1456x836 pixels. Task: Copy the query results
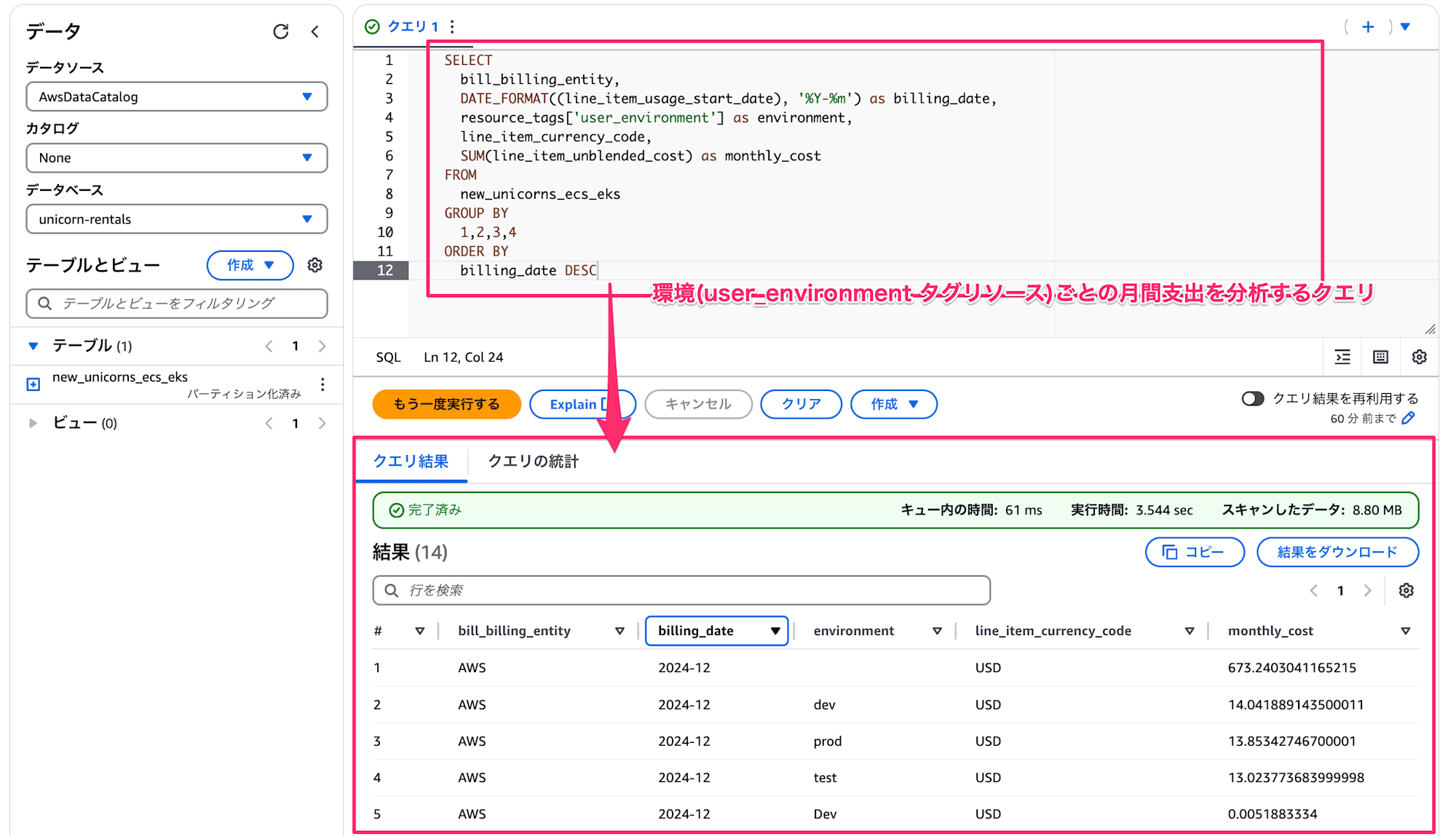tap(1195, 552)
